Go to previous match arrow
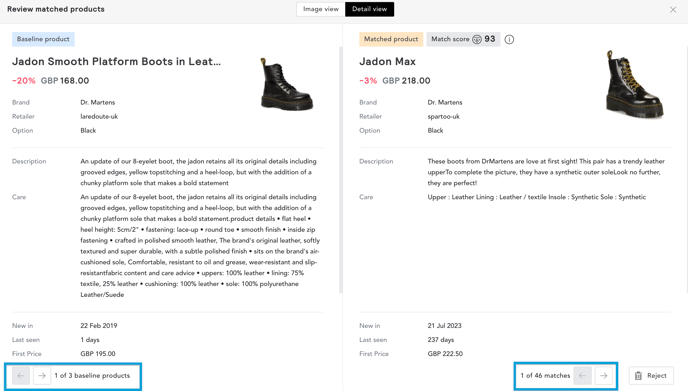The height and width of the screenshot is (391, 688). click(582, 376)
